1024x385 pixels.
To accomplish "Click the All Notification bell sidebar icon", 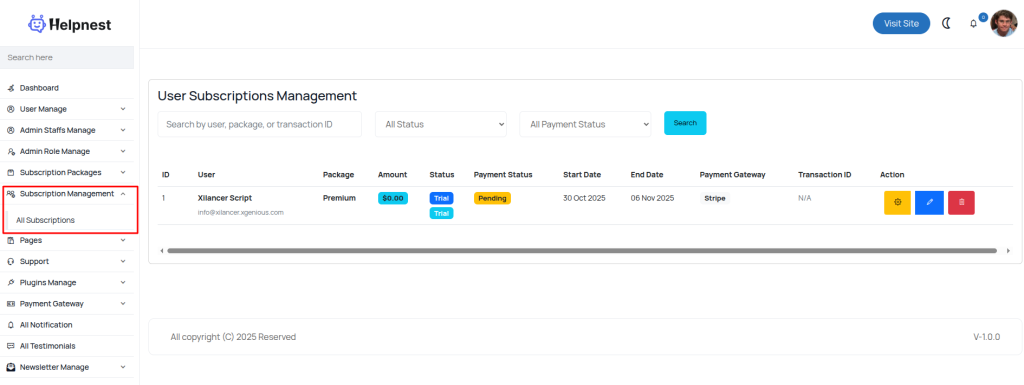I will 10,325.
